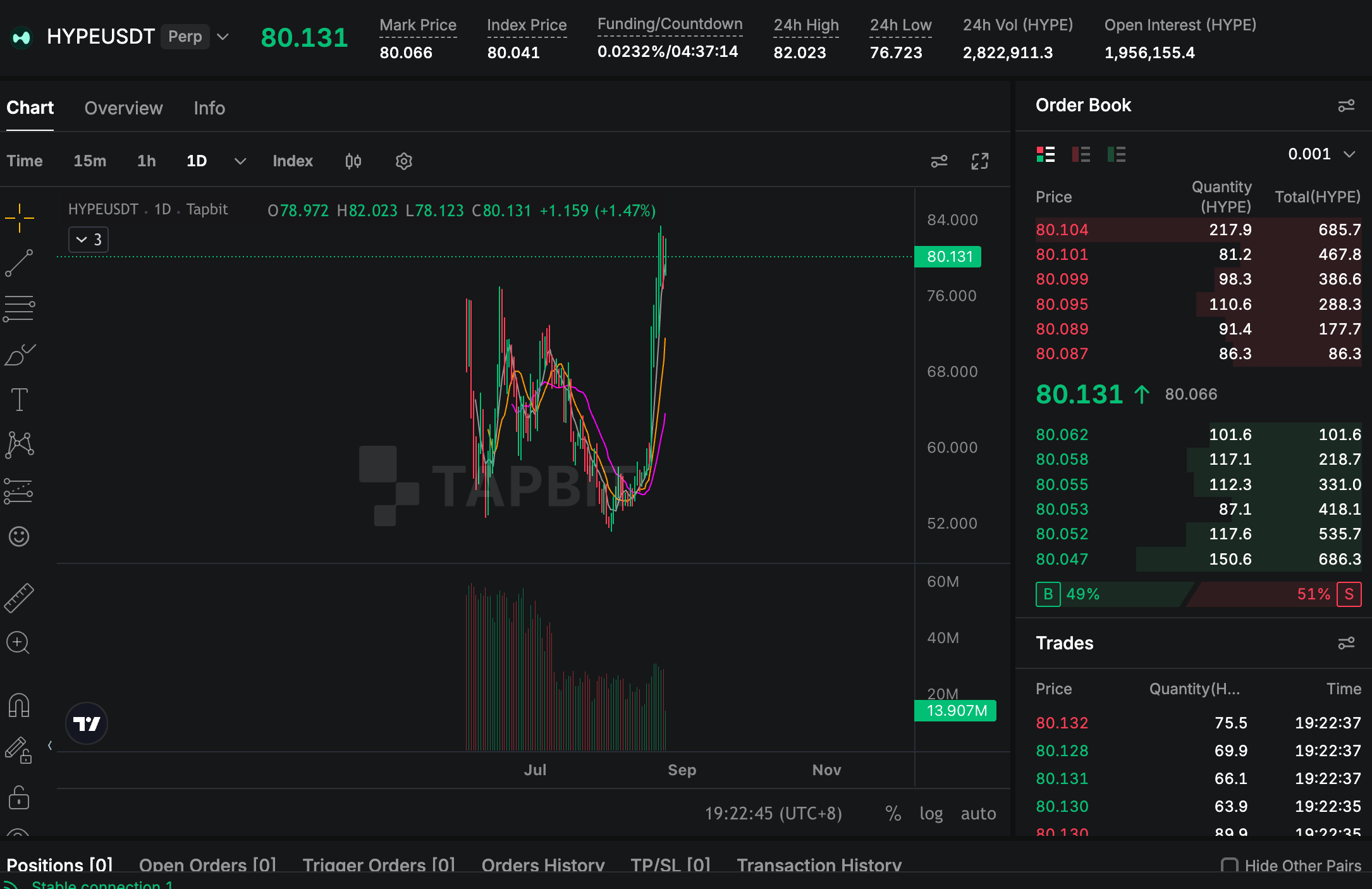Click the HYPE coin logo icon
Image resolution: width=1372 pixels, height=889 pixels.
pyautogui.click(x=21, y=37)
